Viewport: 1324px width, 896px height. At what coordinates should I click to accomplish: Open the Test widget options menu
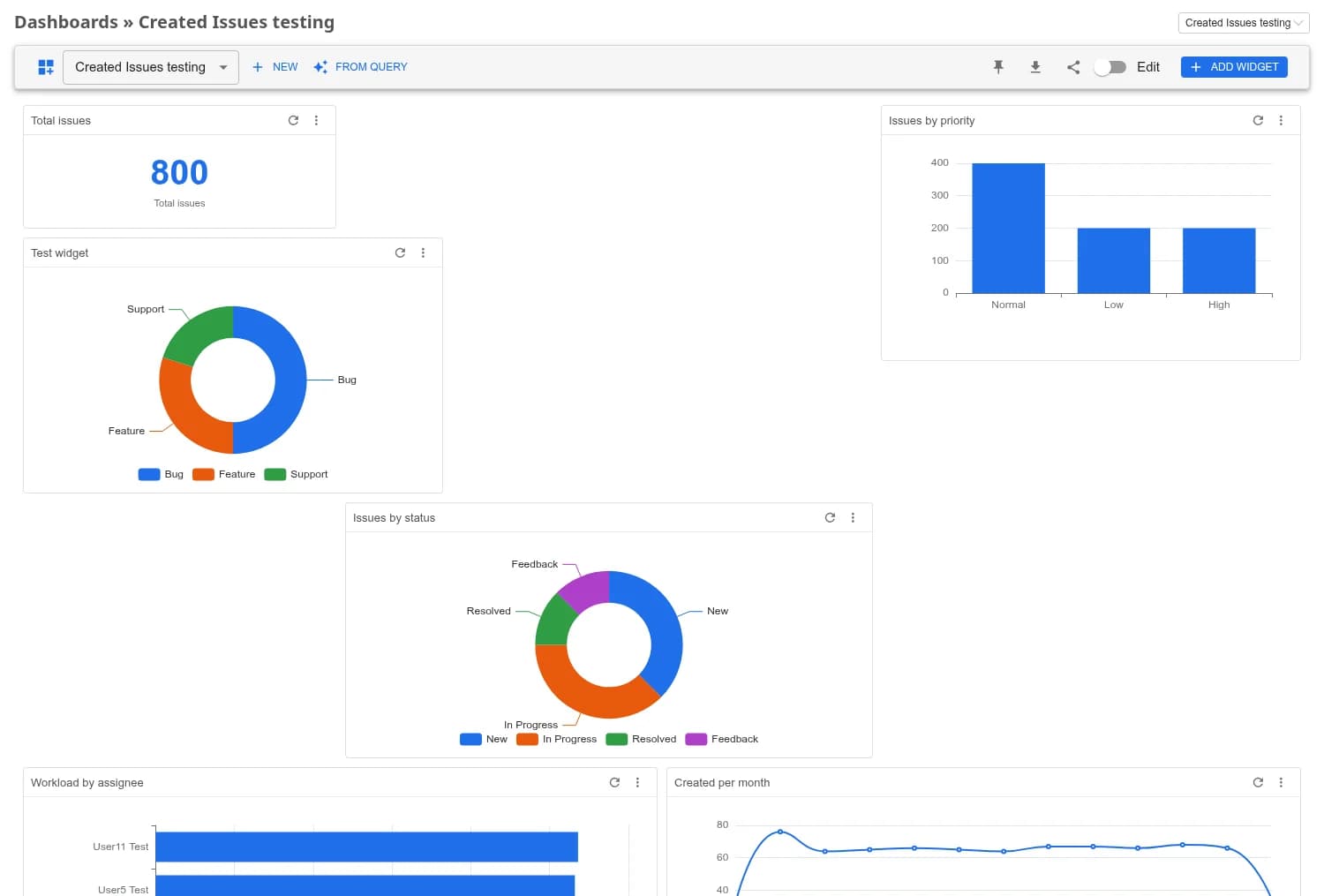(x=423, y=252)
